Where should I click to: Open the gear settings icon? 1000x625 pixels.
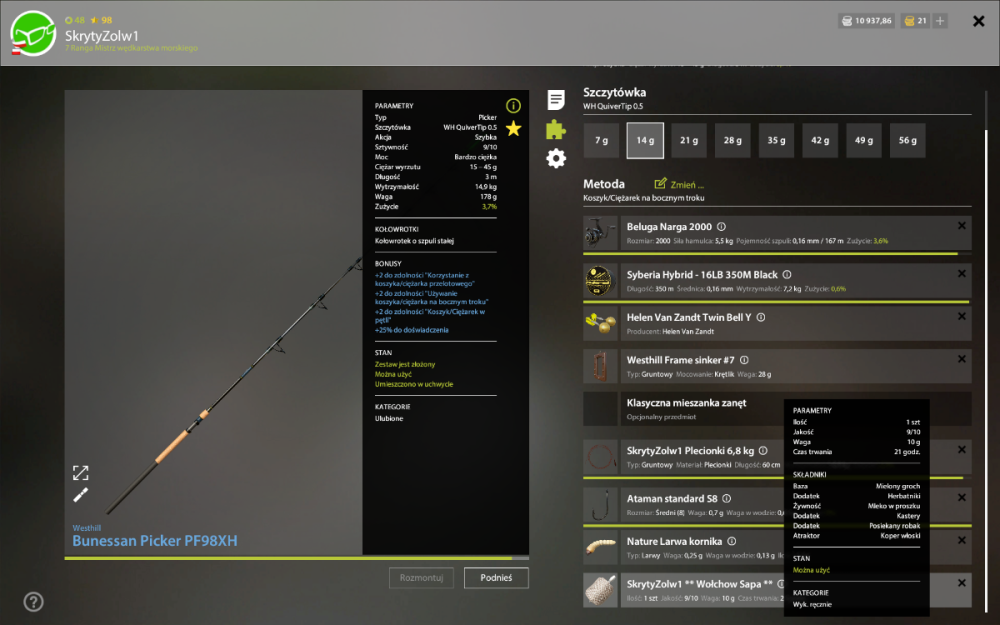pos(556,158)
